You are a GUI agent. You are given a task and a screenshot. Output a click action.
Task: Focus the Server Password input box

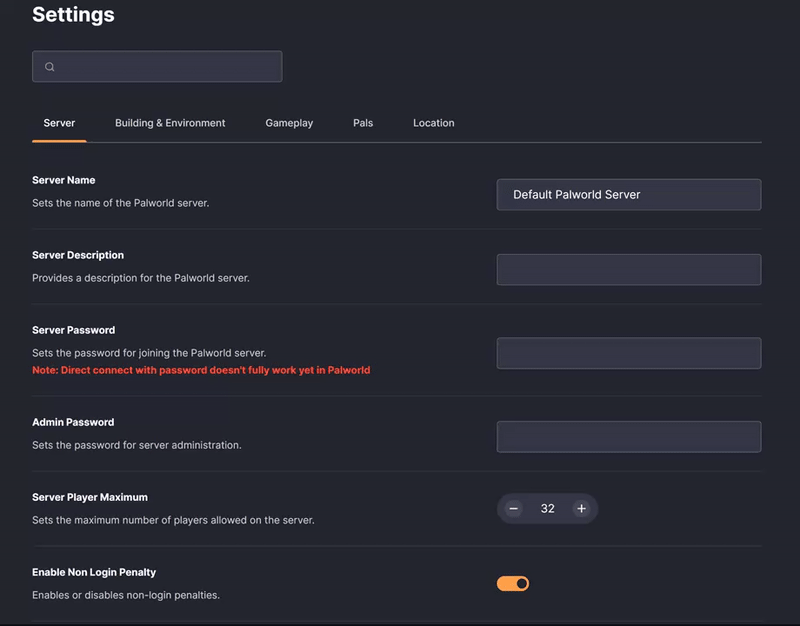click(628, 353)
